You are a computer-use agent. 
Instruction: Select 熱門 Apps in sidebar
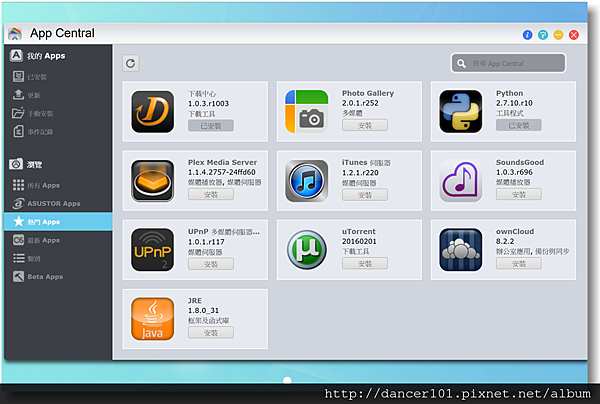(x=58, y=222)
